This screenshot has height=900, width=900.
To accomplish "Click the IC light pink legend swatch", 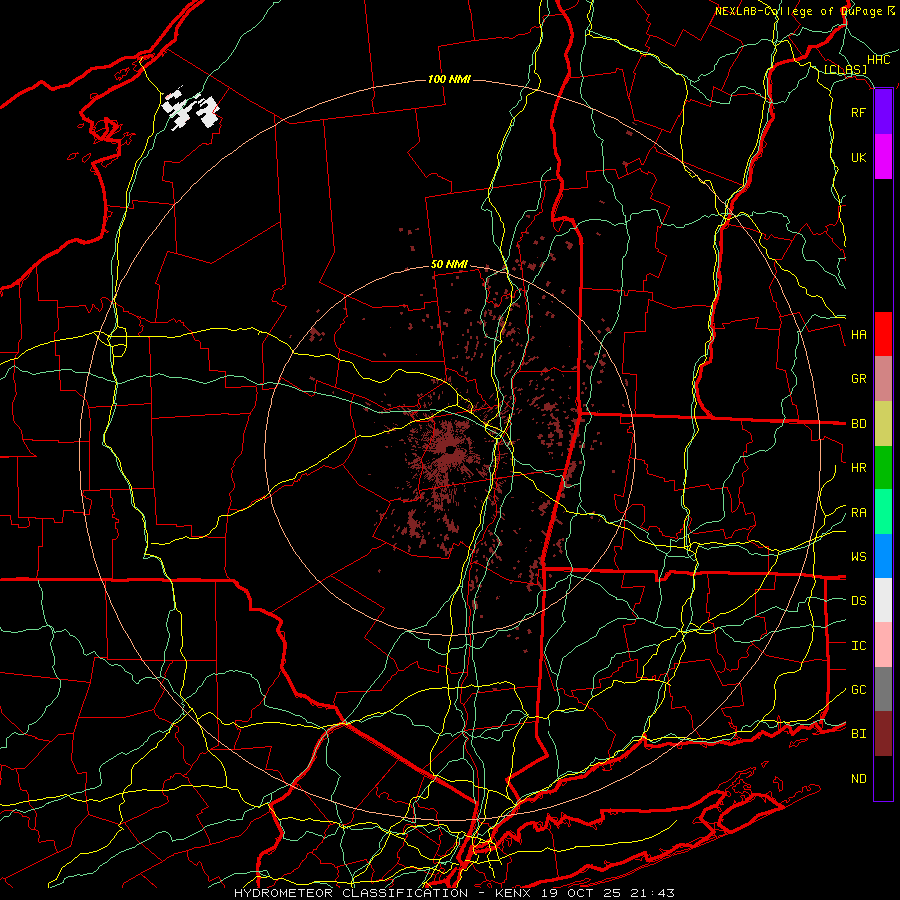I will pos(883,645).
